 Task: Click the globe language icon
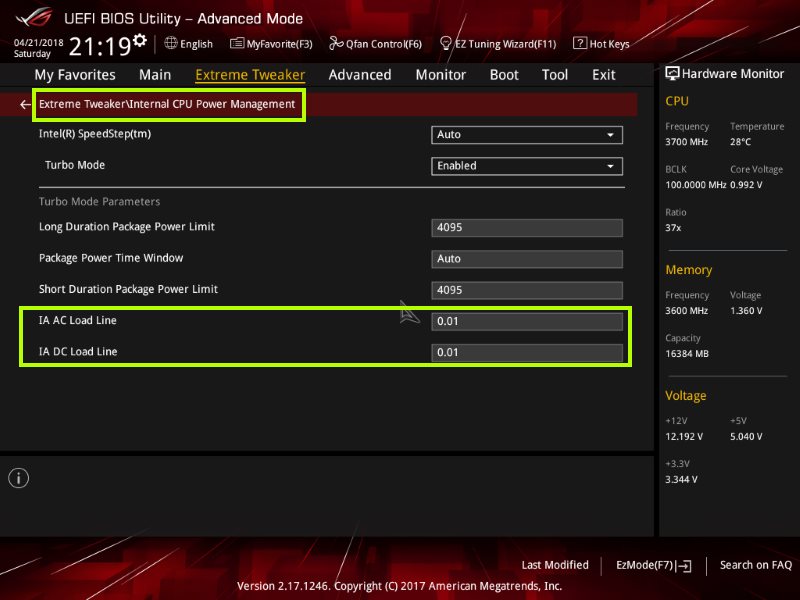(x=171, y=43)
